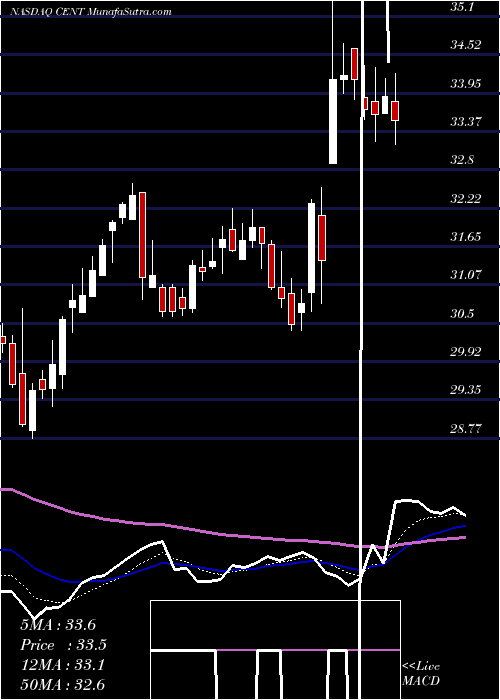Click the 12MA : 33.1 readout
This screenshot has height=700, width=500.
[63, 665]
